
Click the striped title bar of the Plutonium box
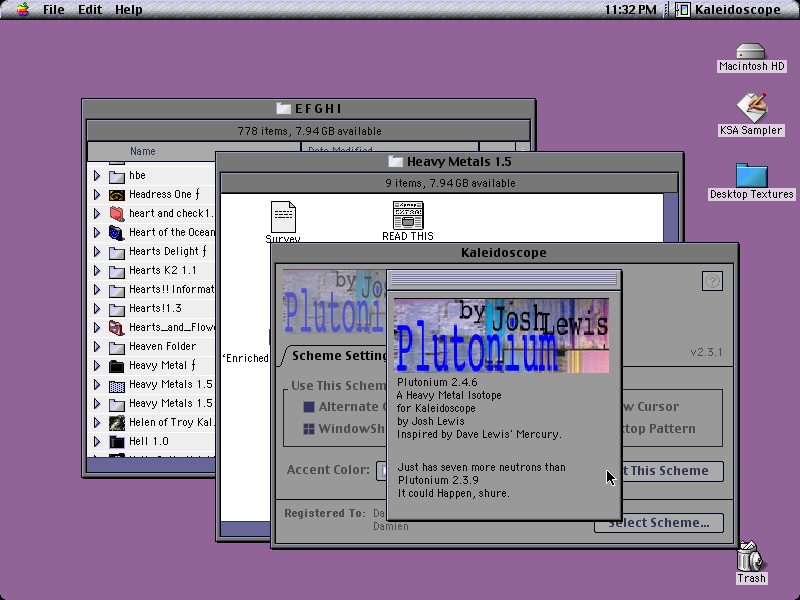pyautogui.click(x=504, y=280)
